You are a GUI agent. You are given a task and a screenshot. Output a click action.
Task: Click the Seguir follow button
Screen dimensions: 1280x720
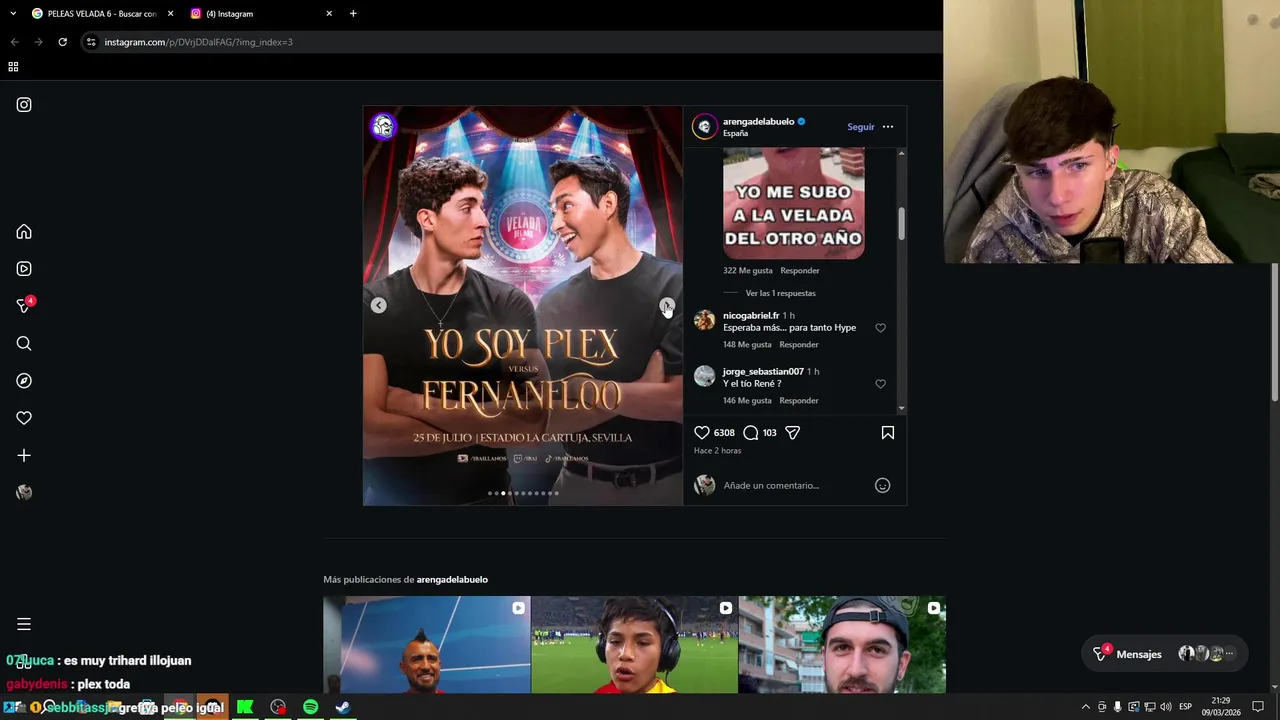click(861, 127)
